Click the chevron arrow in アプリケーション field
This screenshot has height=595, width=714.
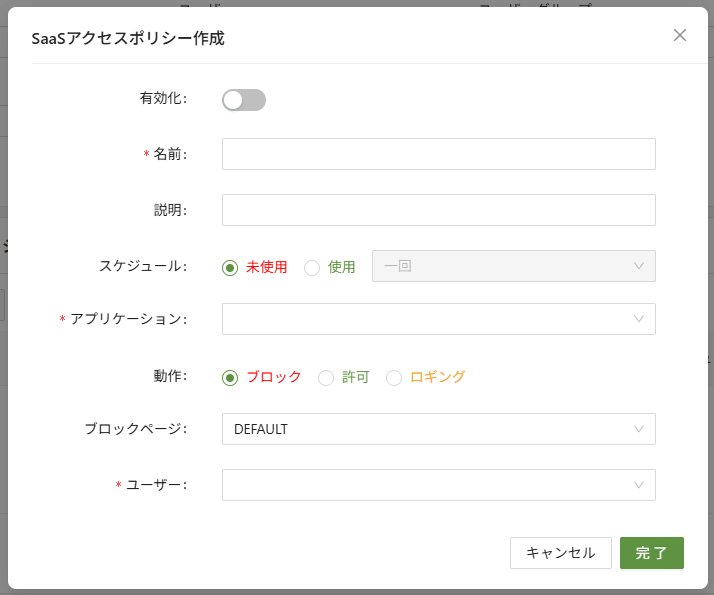pos(639,319)
